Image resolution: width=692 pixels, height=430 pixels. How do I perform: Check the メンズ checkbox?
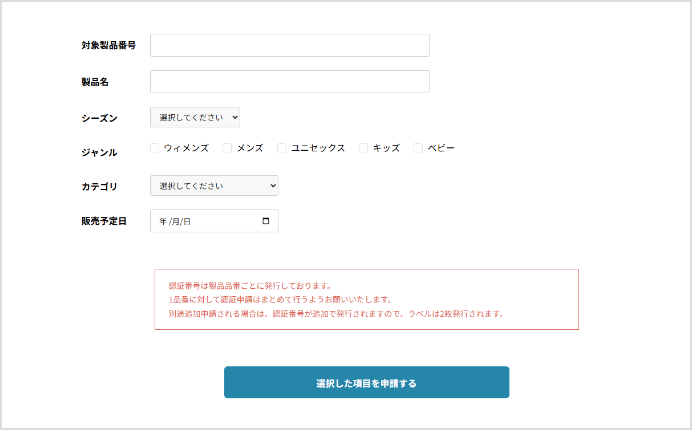pos(227,148)
